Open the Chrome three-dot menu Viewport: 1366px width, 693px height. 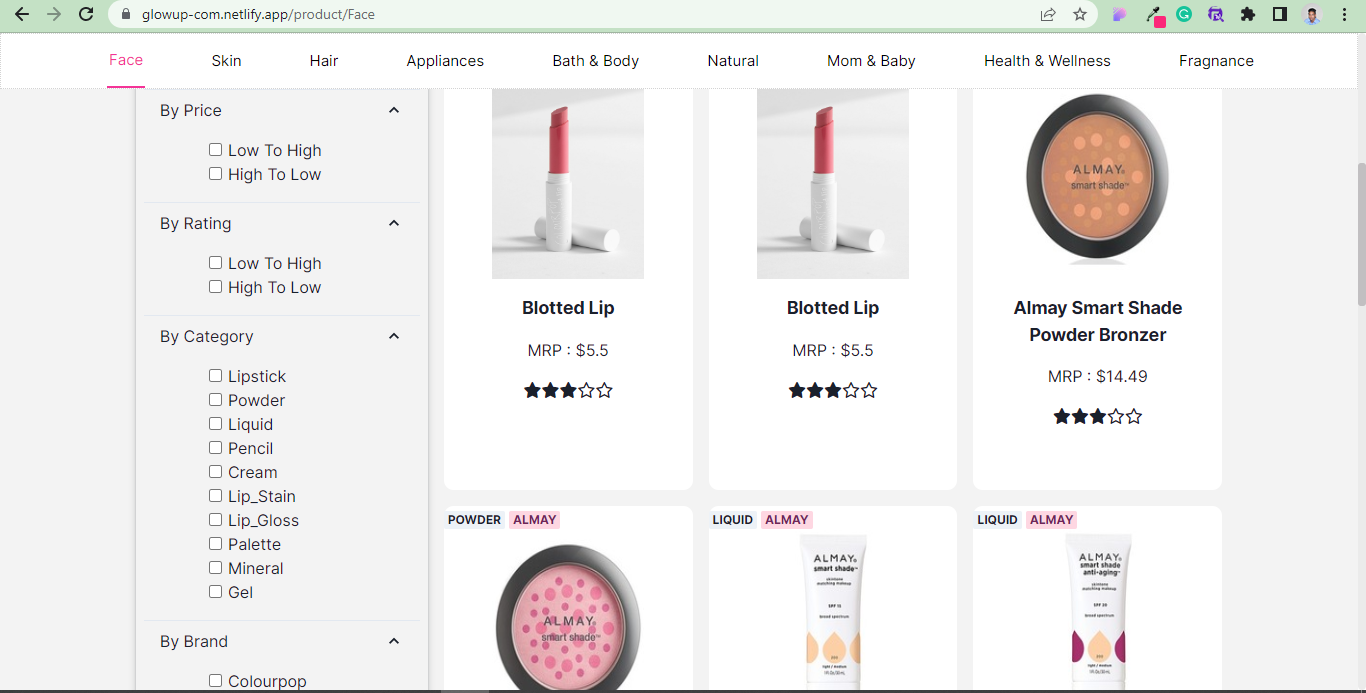coord(1344,15)
